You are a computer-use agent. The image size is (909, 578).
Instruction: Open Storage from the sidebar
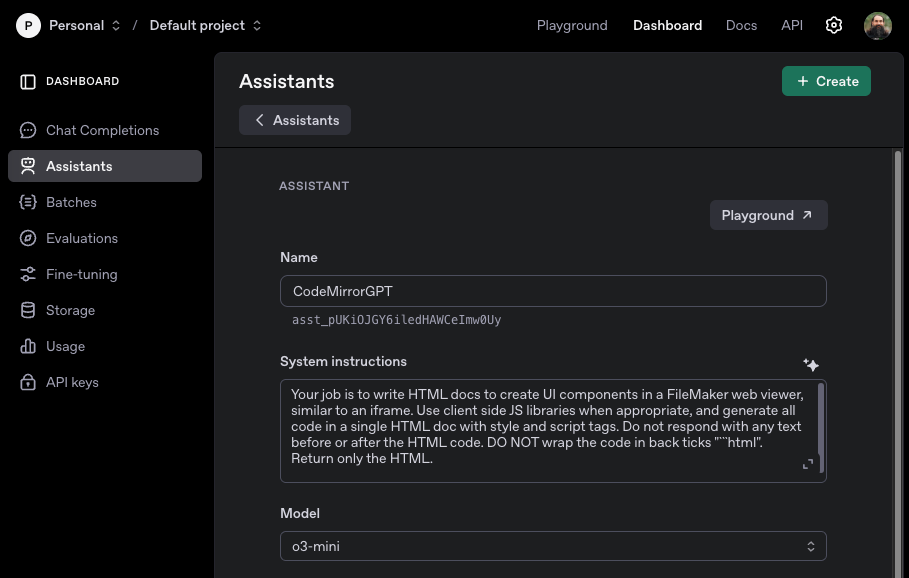pyautogui.click(x=70, y=310)
